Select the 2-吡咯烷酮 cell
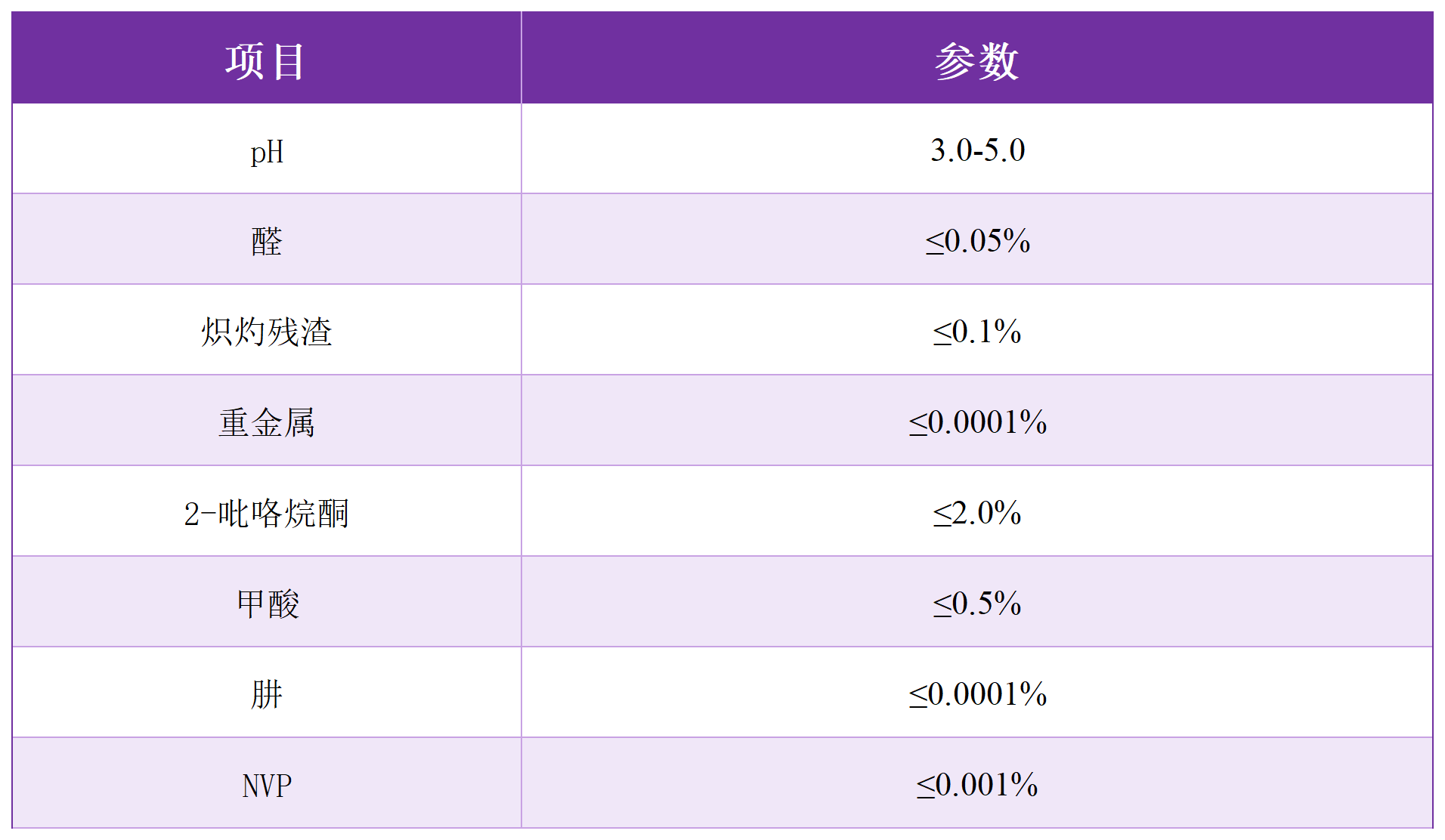Image resolution: width=1445 pixels, height=840 pixels. (267, 514)
